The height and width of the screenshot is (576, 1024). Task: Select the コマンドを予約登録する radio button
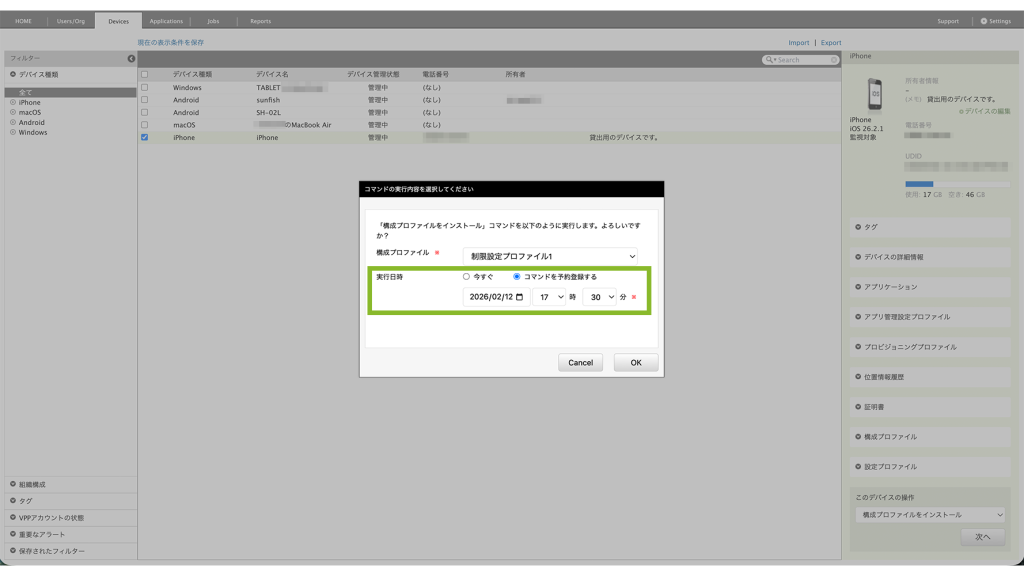pyautogui.click(x=517, y=277)
